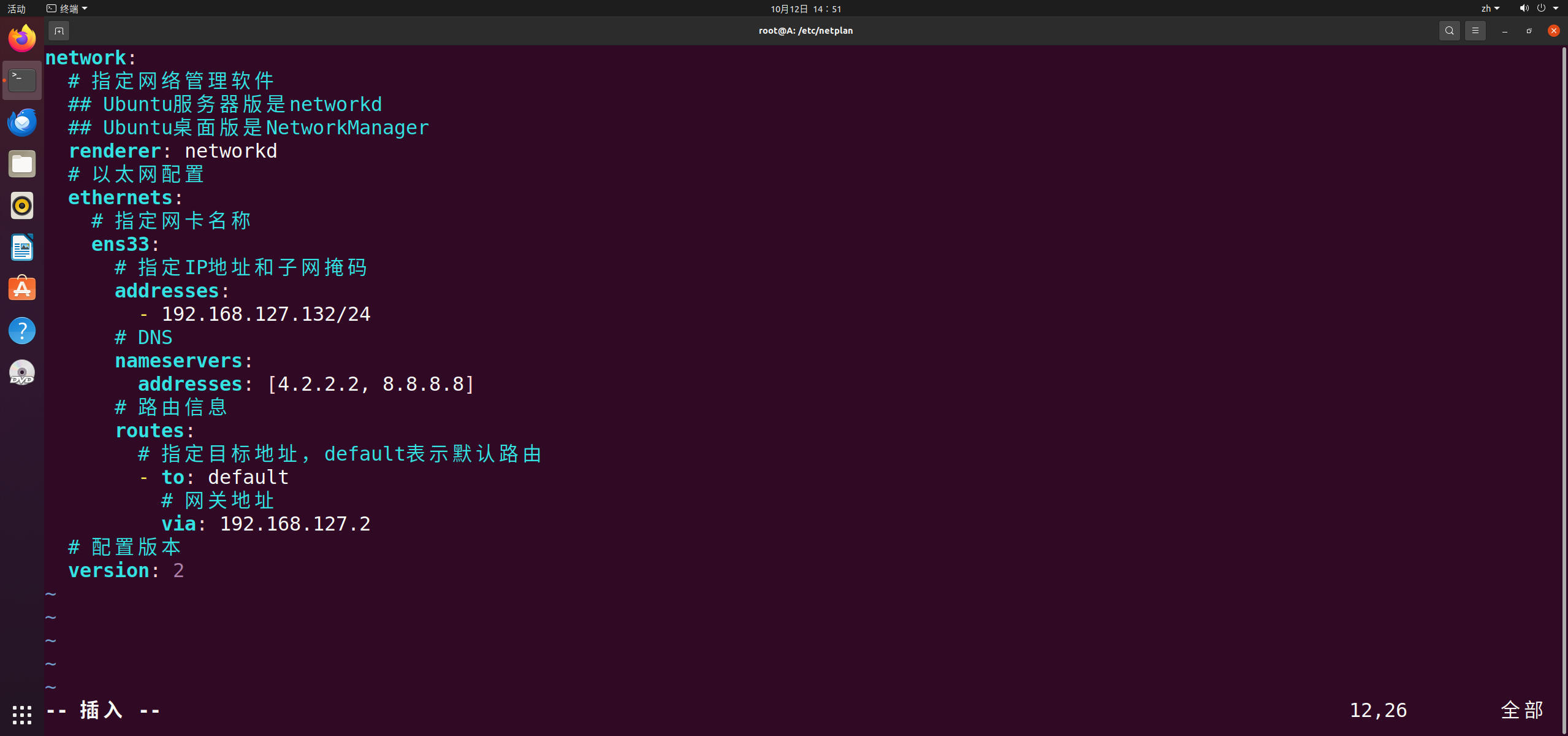The image size is (1568, 736).
Task: Show all applications grid
Action: point(22,715)
